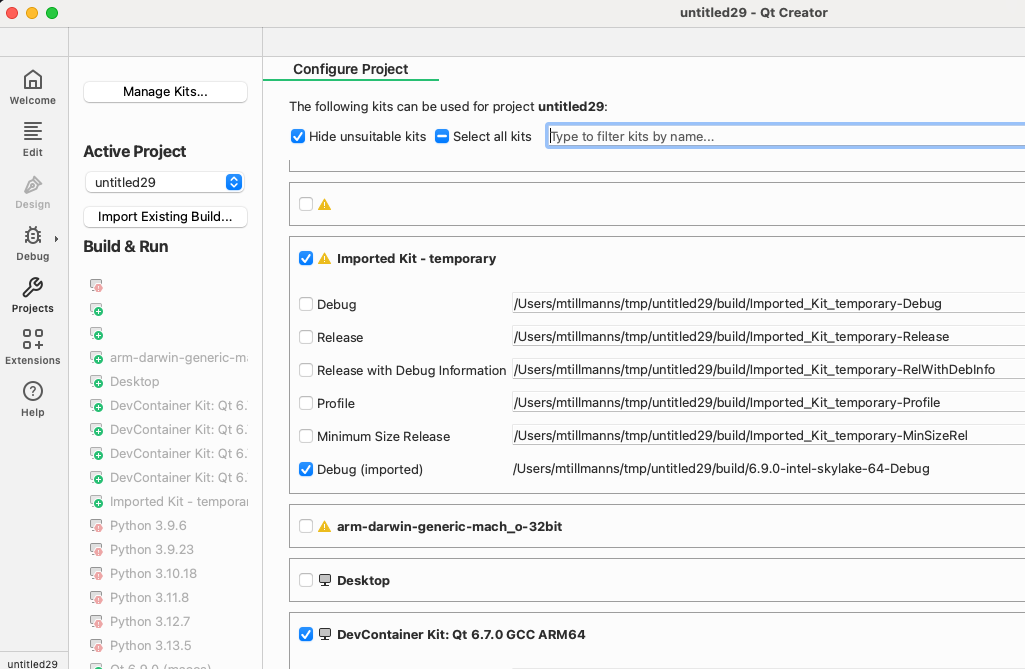1025x669 pixels.
Task: Select the Configure Project tab
Action: coord(350,69)
